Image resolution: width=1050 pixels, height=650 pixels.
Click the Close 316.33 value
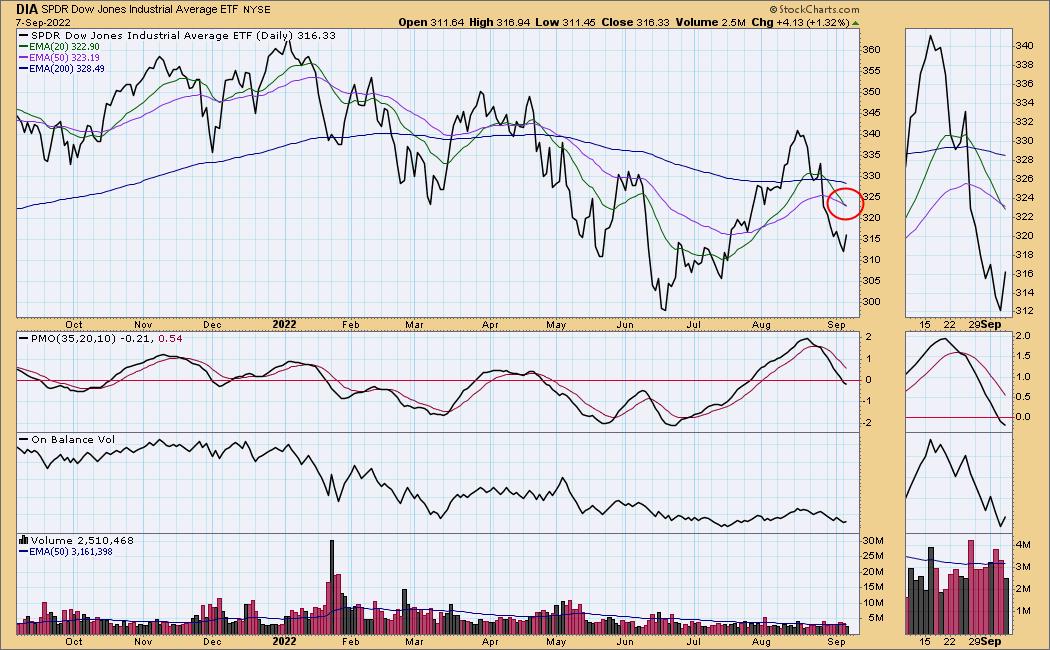[635, 22]
